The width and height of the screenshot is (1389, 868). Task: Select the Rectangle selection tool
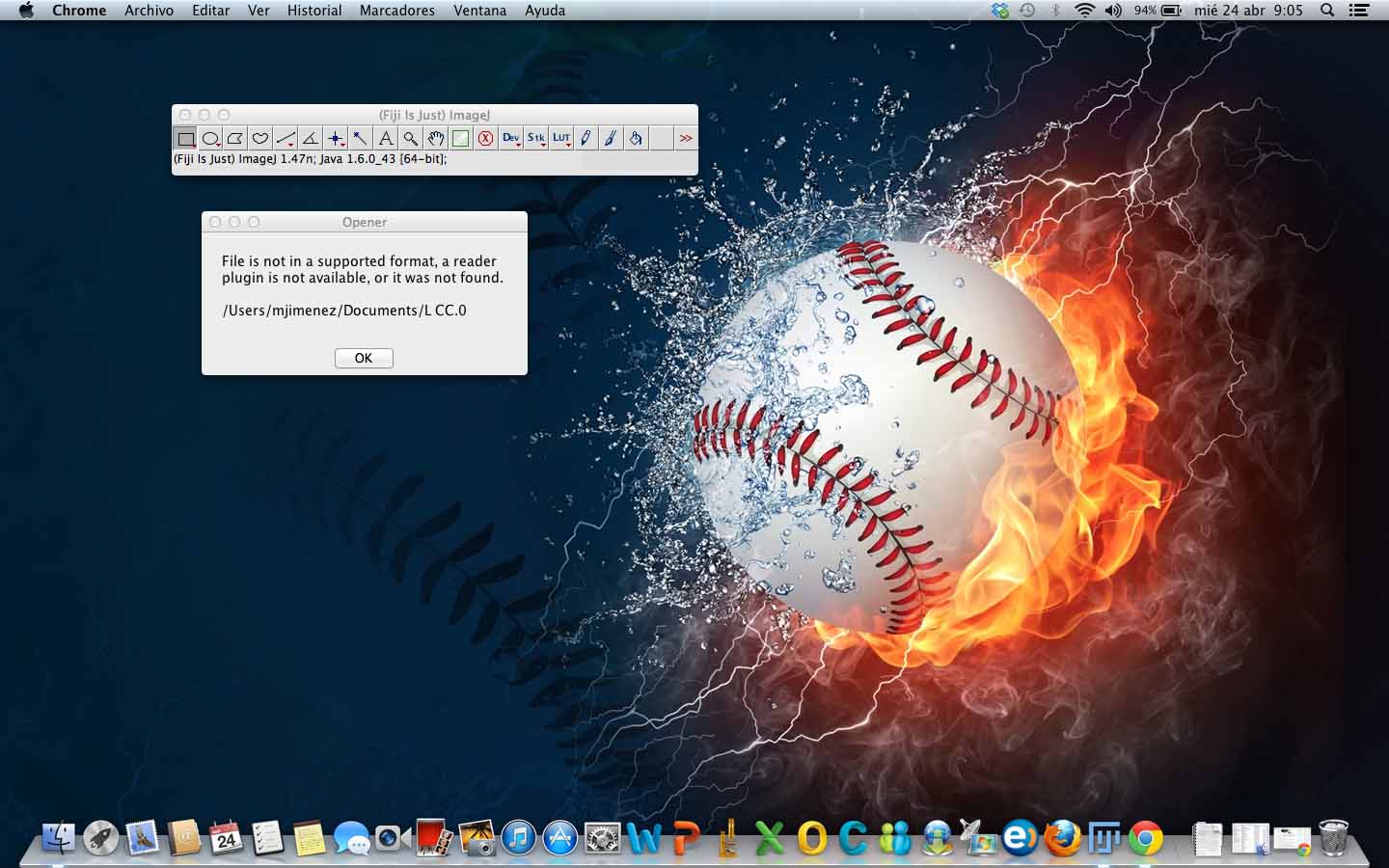(x=185, y=139)
